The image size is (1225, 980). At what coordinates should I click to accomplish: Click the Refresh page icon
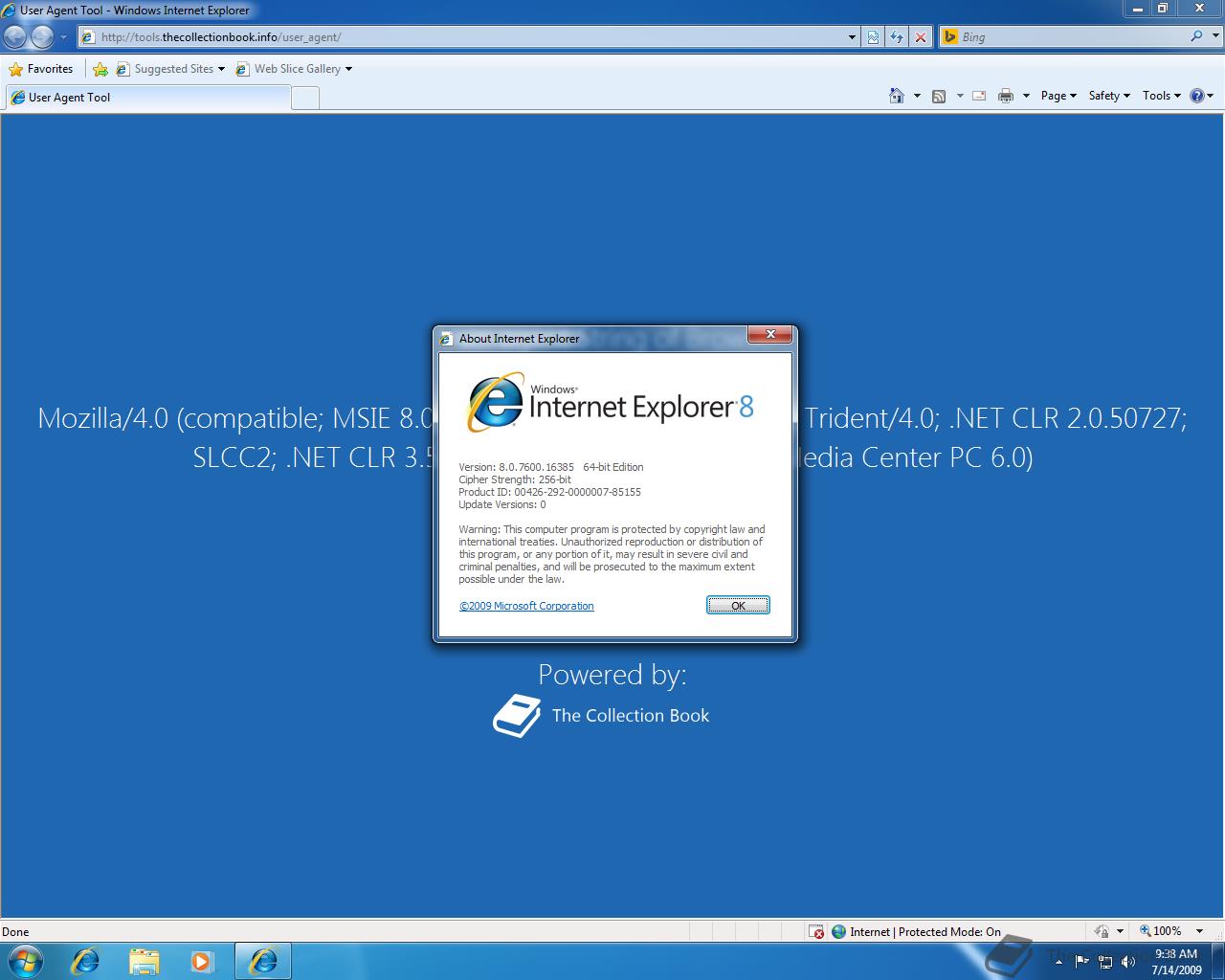(897, 37)
